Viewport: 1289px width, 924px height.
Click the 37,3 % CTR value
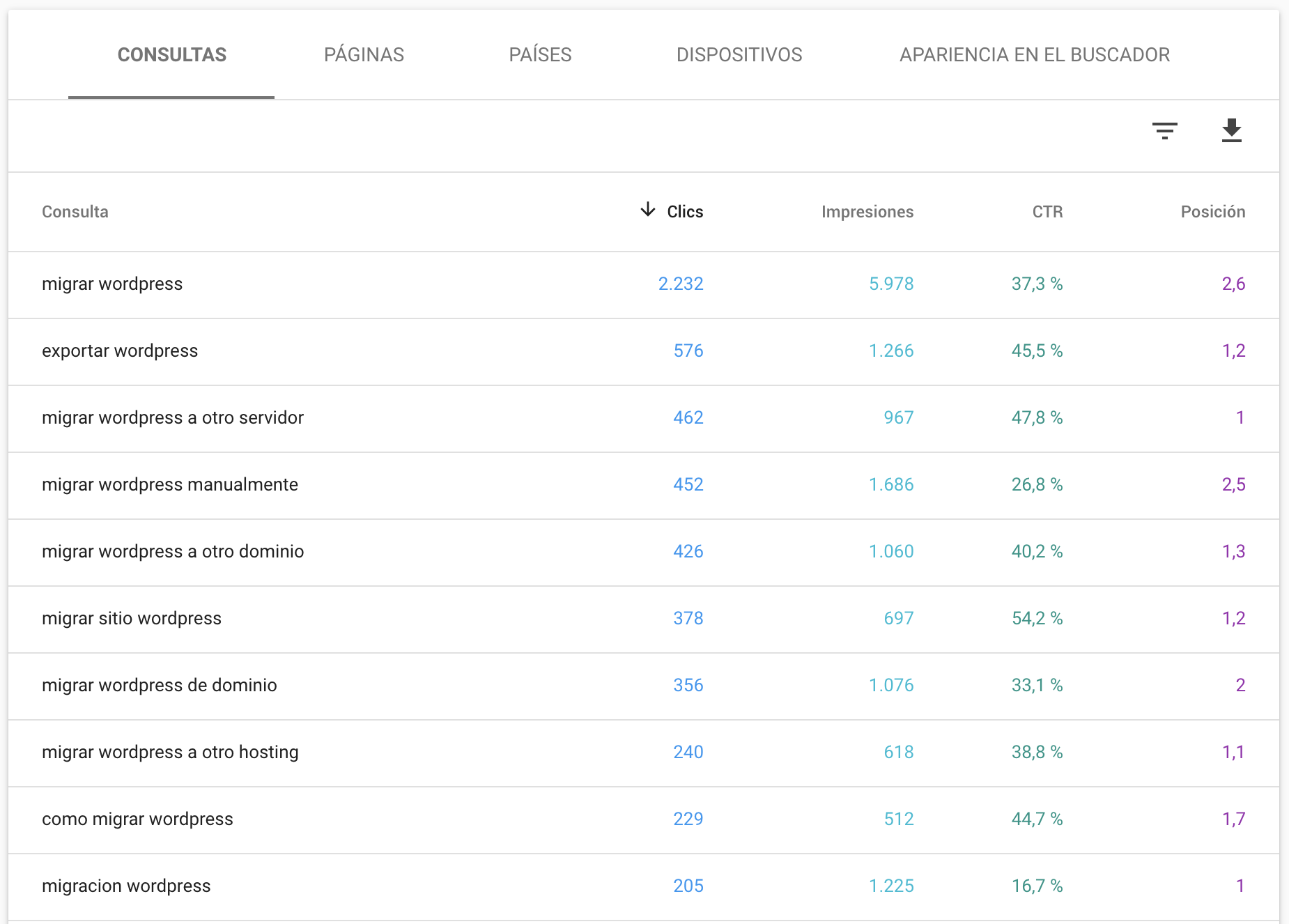coord(1037,284)
